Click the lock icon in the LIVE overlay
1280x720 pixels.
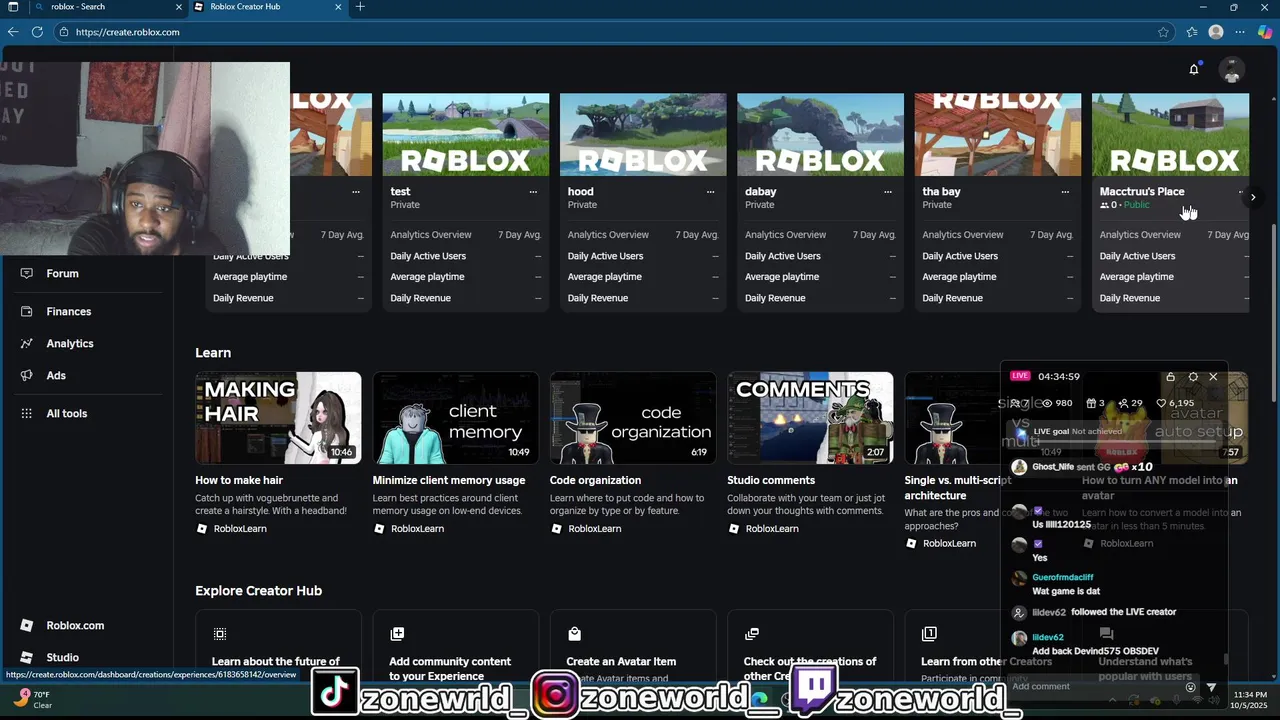pyautogui.click(x=1170, y=377)
